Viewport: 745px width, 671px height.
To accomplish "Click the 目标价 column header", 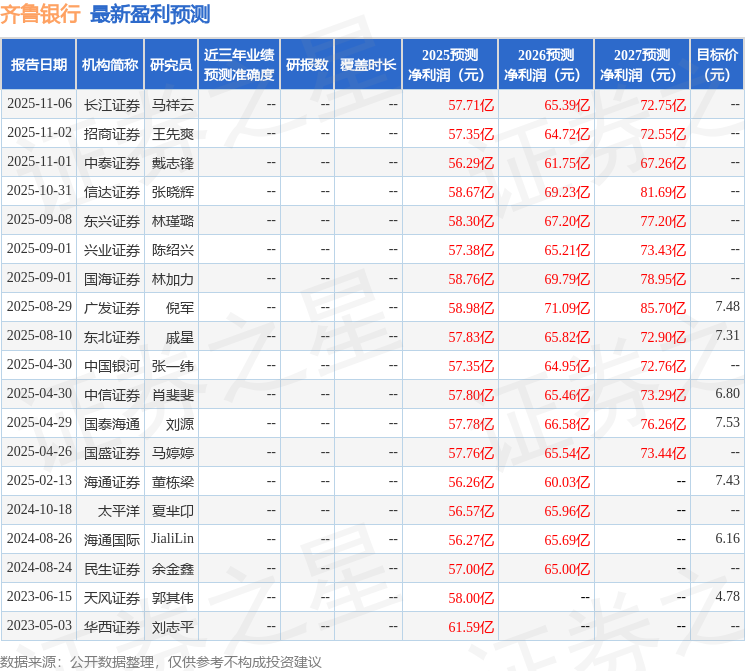I will tap(717, 65).
